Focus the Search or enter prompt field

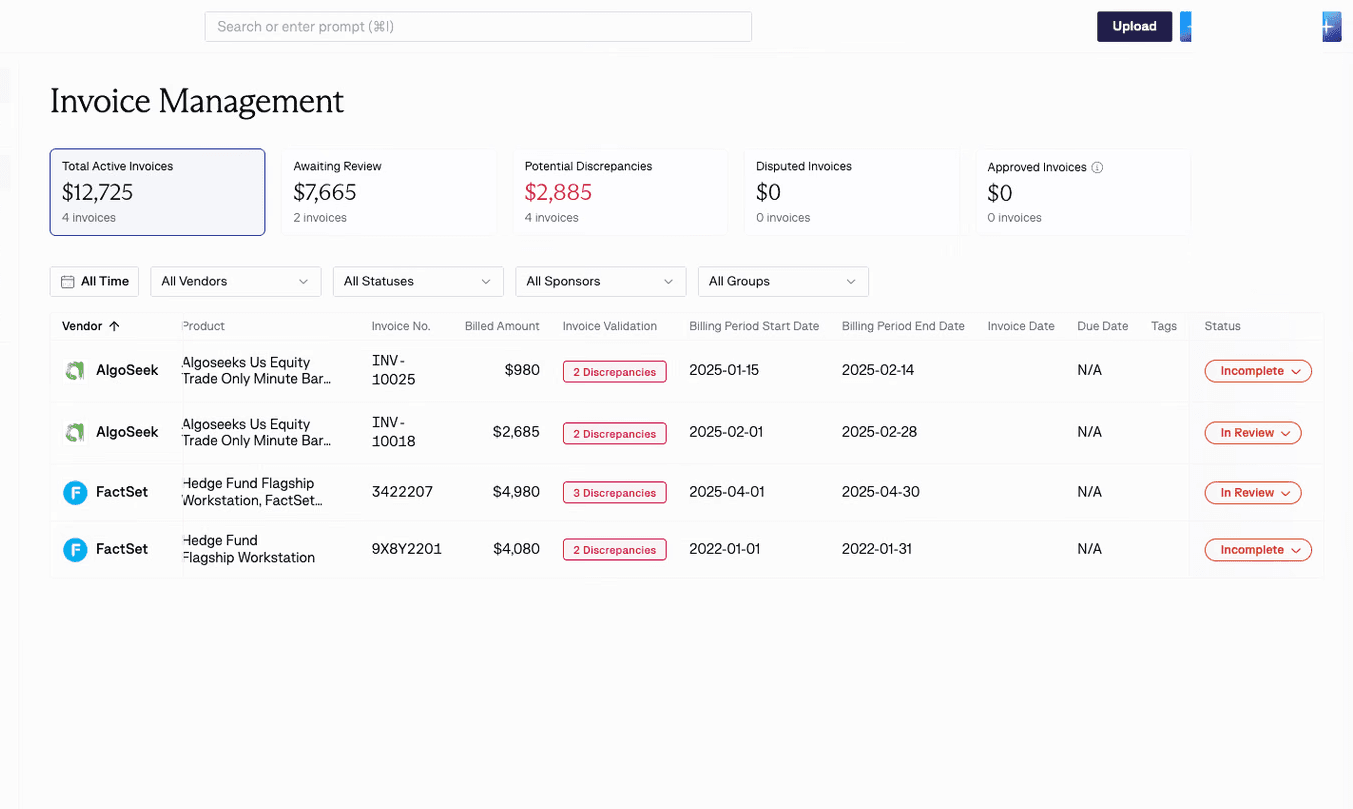[478, 27]
